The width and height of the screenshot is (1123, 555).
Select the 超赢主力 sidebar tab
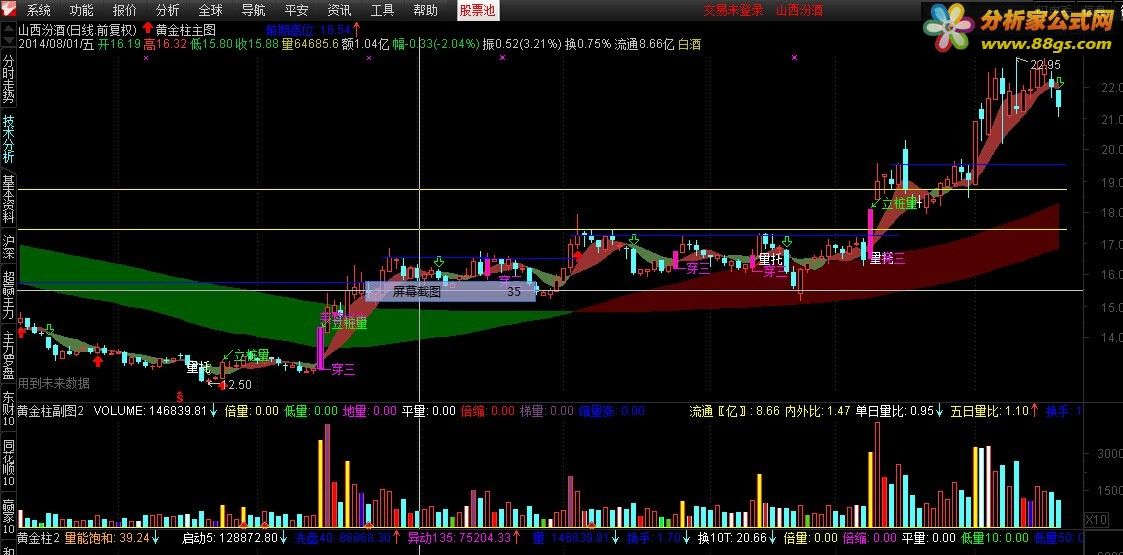pyautogui.click(x=9, y=296)
